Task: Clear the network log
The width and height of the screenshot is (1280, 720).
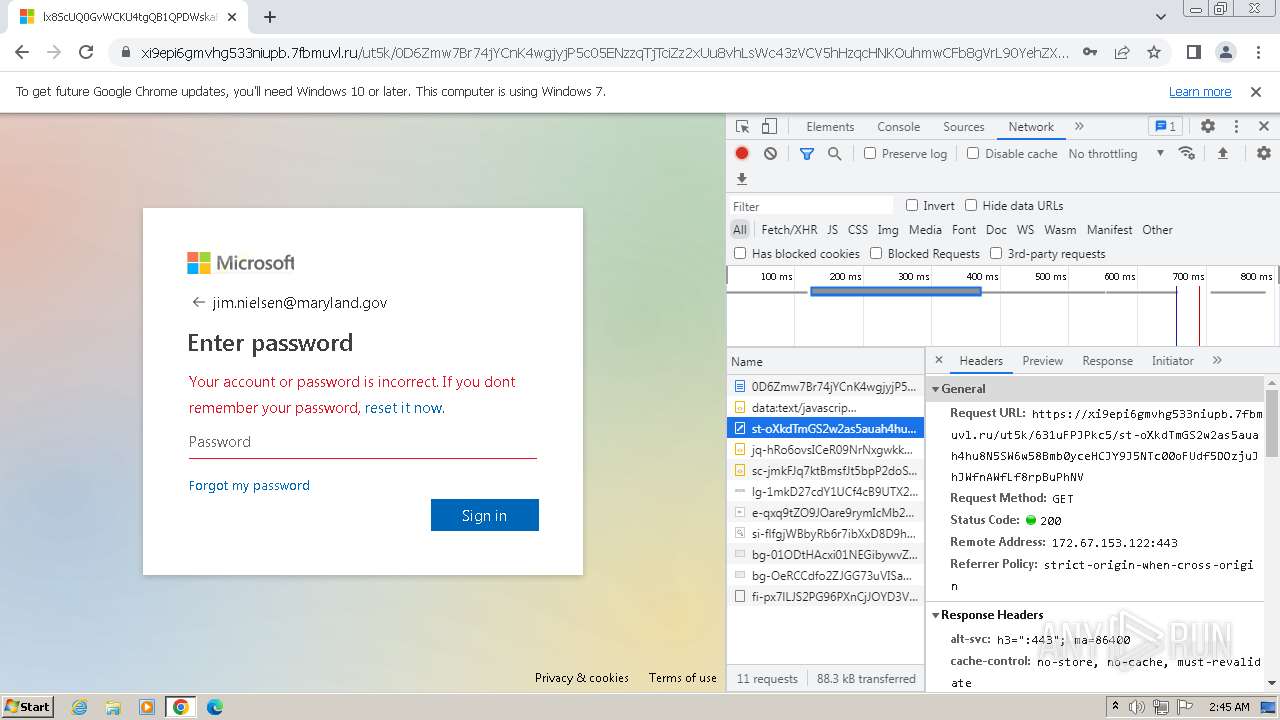Action: tap(770, 154)
